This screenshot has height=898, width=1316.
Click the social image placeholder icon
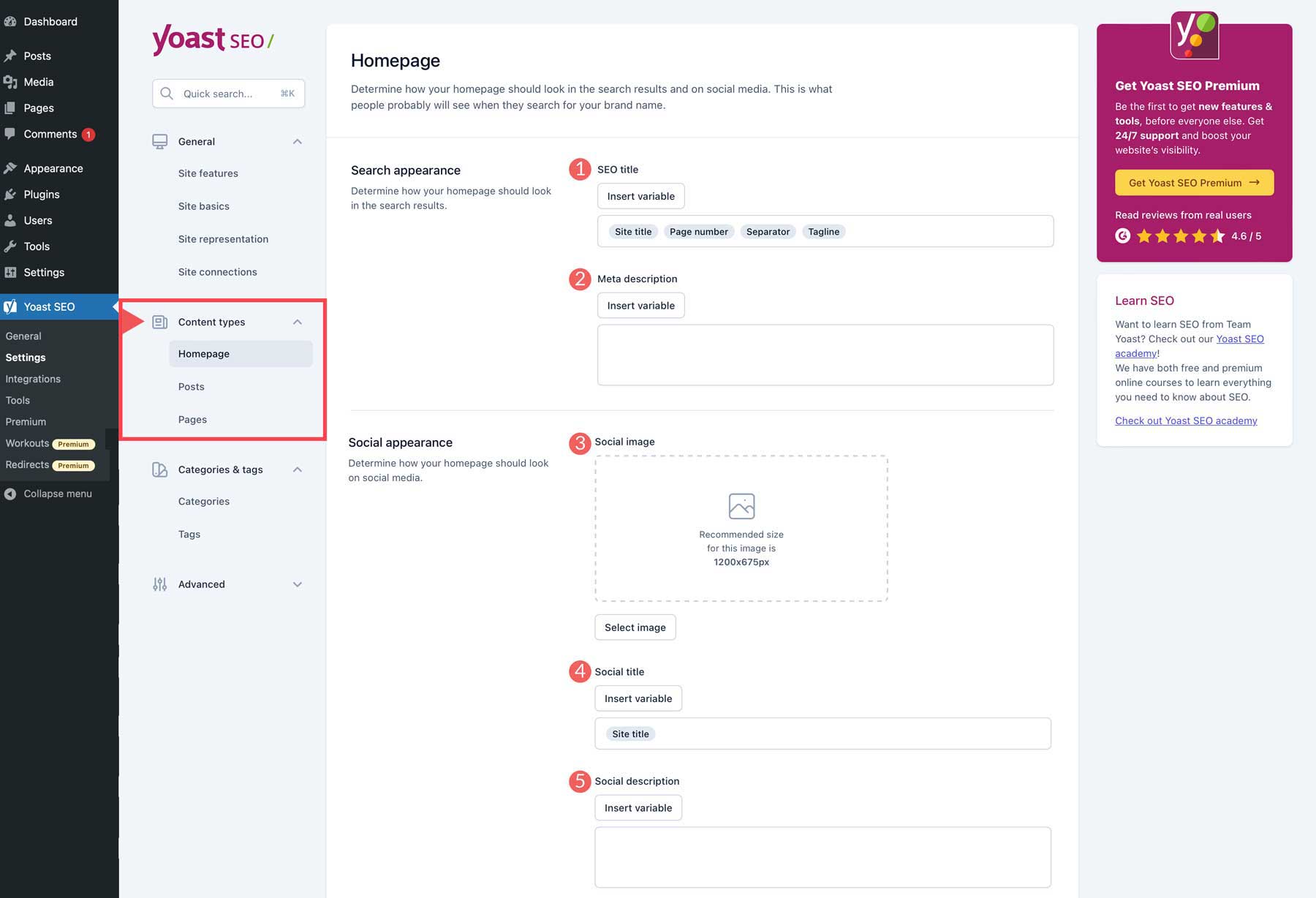(741, 506)
